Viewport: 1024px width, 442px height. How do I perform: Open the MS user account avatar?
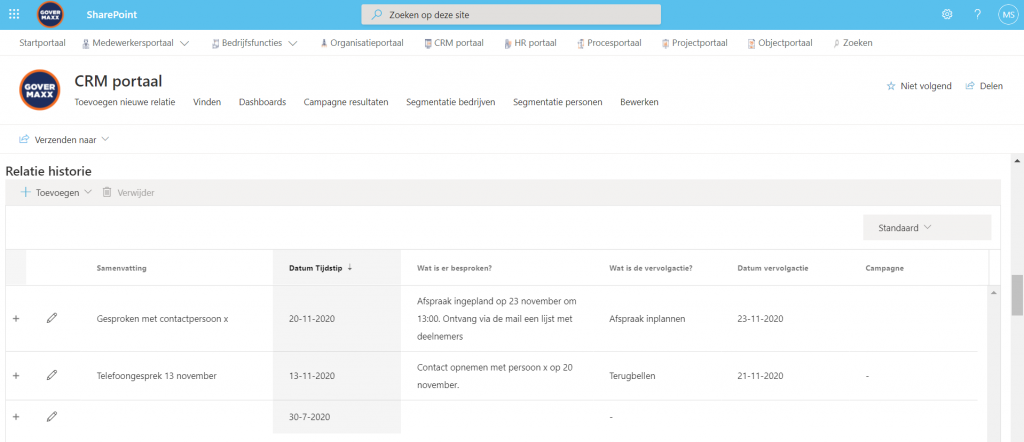tap(1006, 14)
